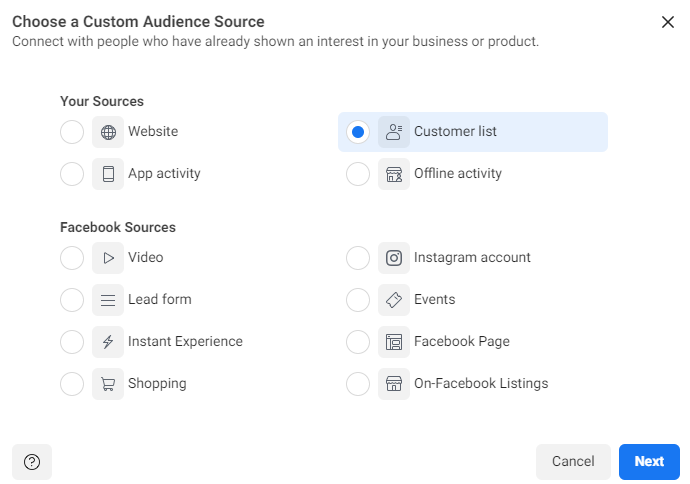
Task: Close the Custom Audience Source dialog
Action: 668,22
